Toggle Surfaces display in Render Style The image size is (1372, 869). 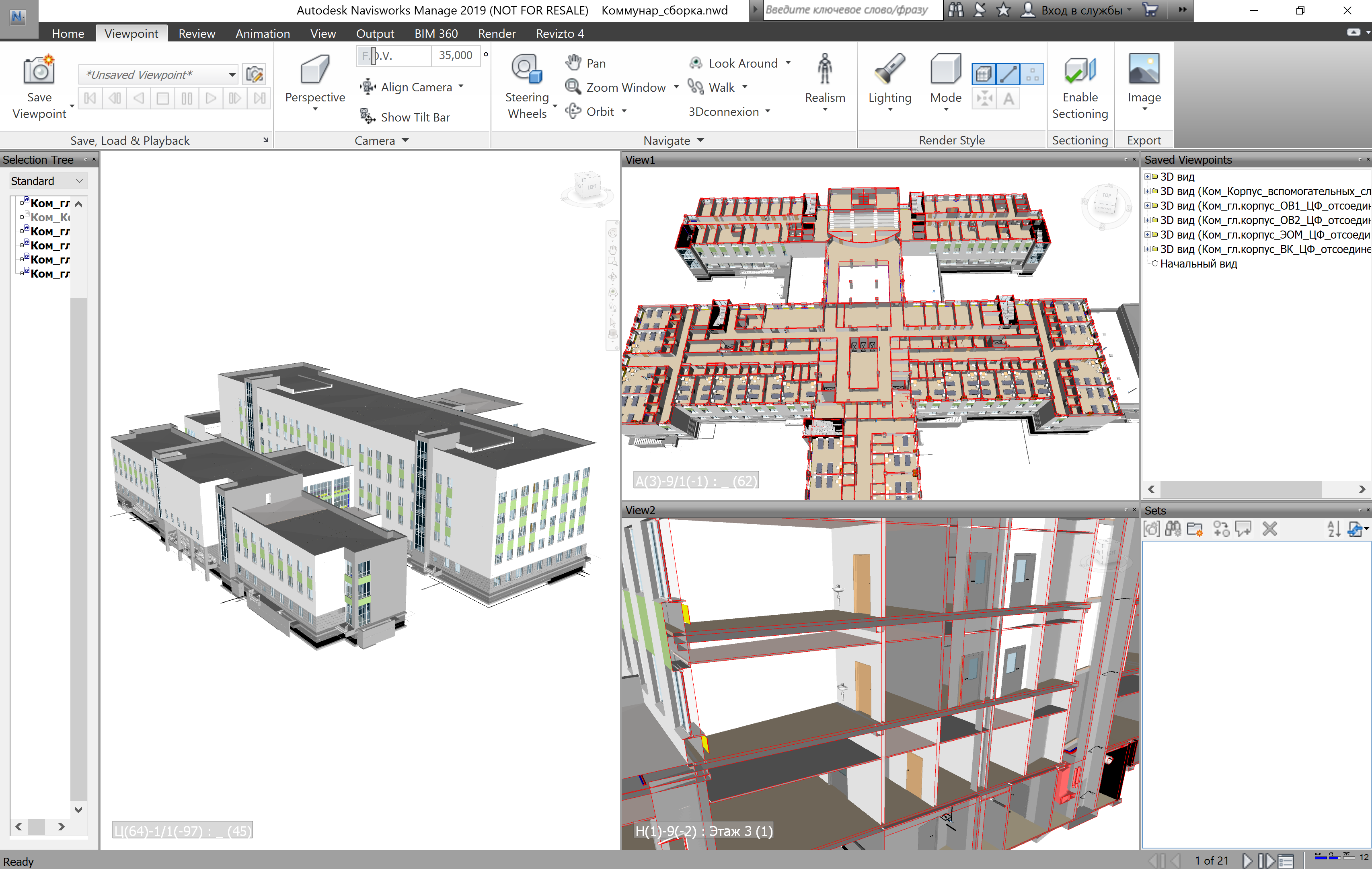point(984,74)
